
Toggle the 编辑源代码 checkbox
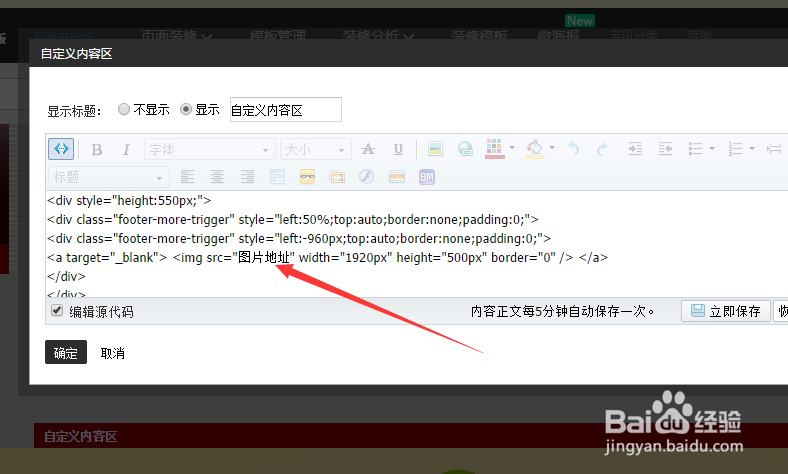click(x=57, y=310)
